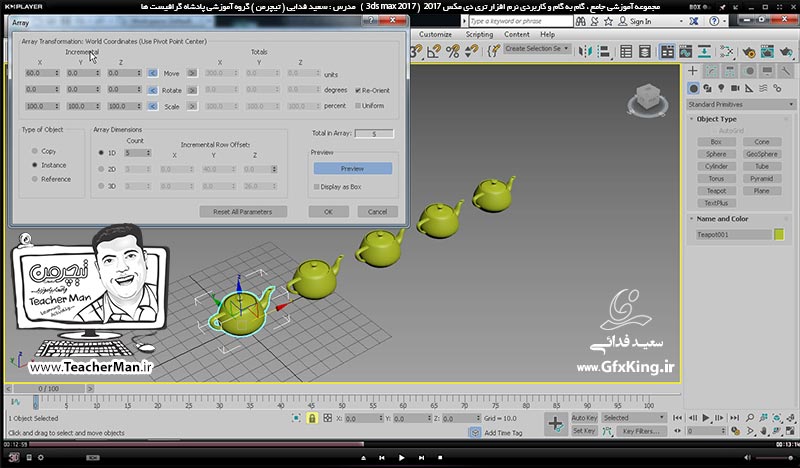Click the Move arrow toward Totals
Viewport: 800px width, 468px height.
coord(192,73)
